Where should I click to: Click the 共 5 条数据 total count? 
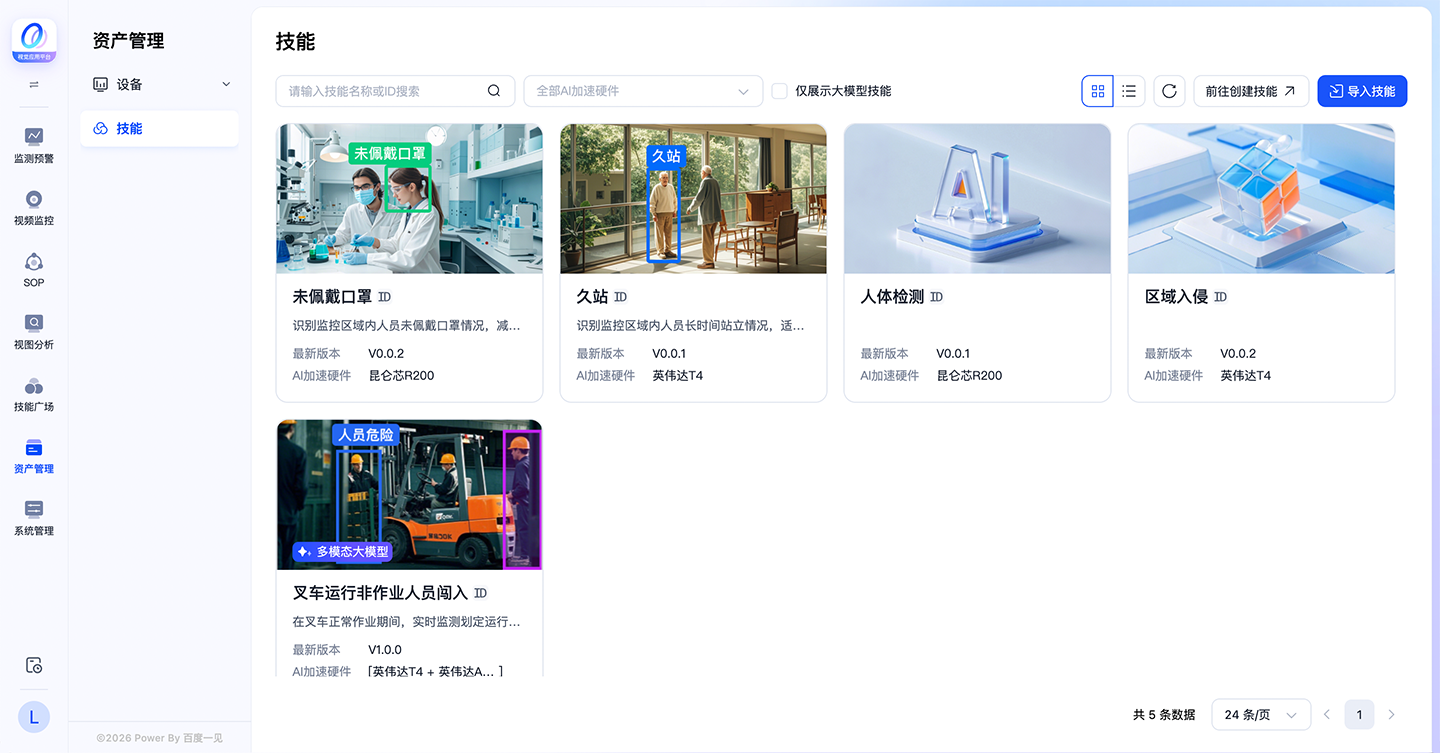[x=1164, y=715]
